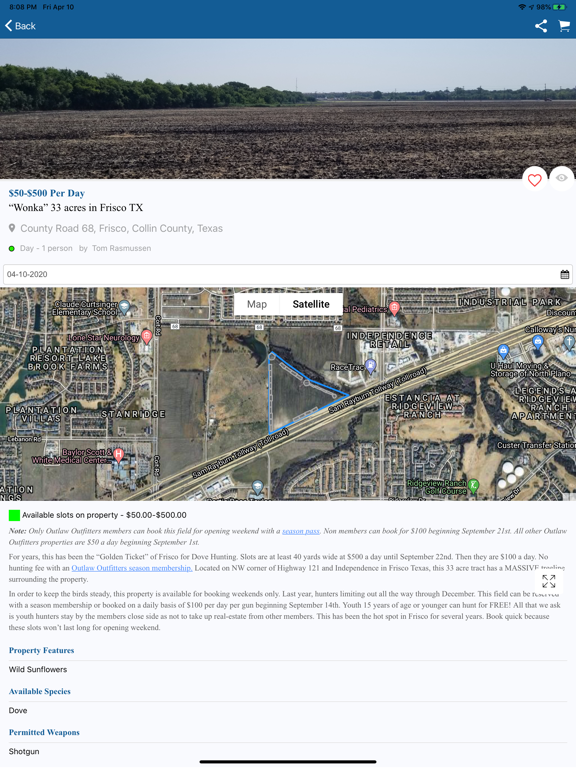Tap Claude Curtsinger Elementary School marker

(124, 307)
